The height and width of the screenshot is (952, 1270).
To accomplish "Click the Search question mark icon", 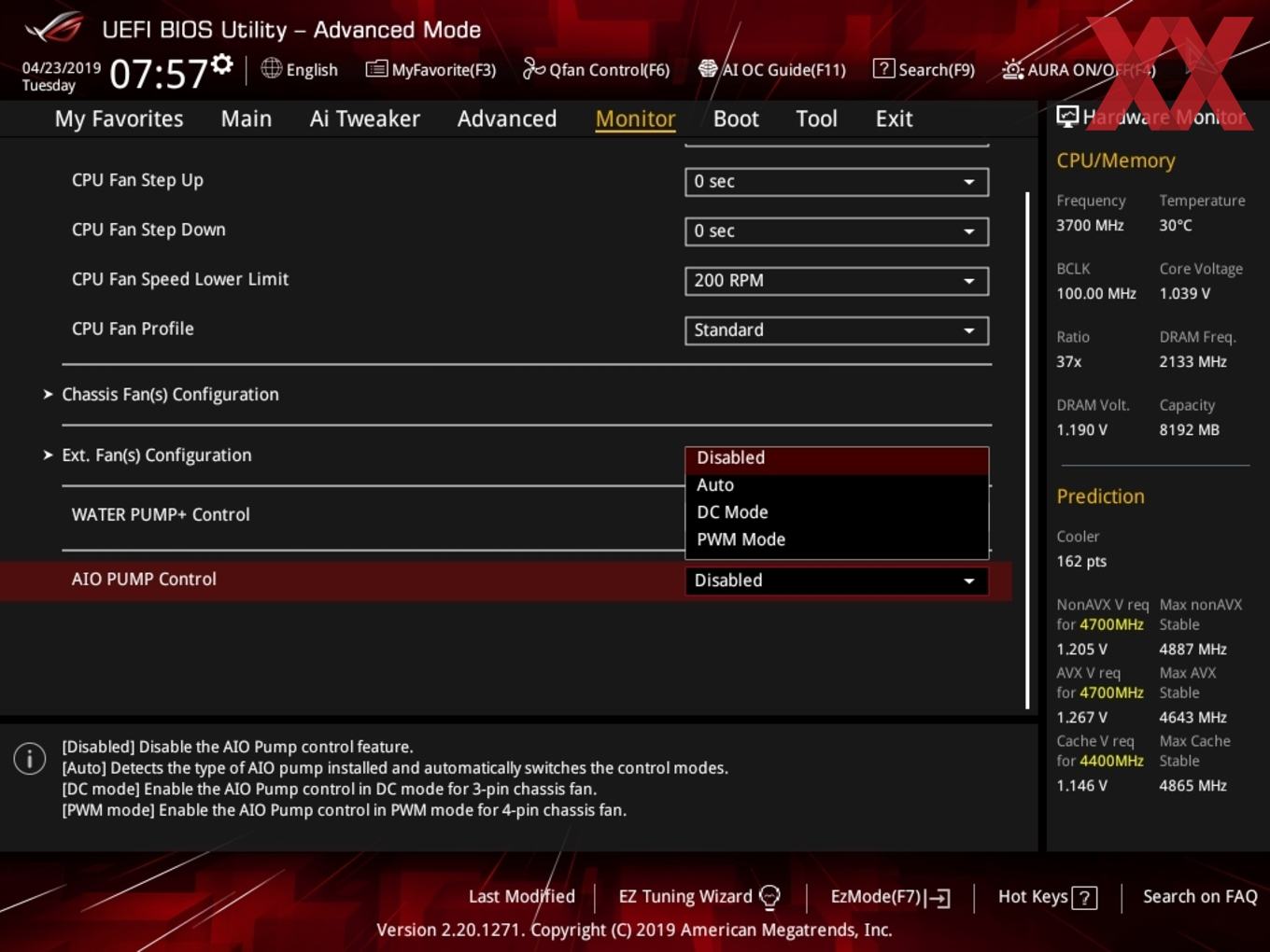I will pos(882,68).
